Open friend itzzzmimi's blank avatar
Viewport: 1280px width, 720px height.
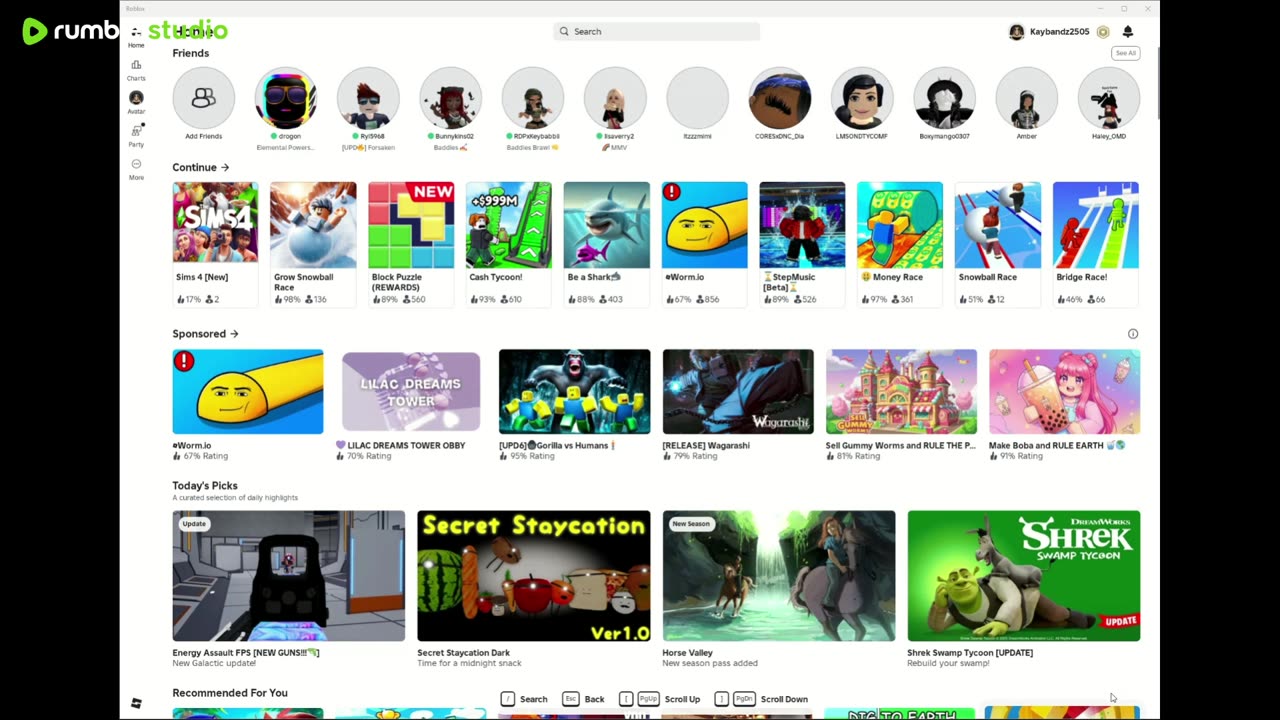(x=698, y=98)
